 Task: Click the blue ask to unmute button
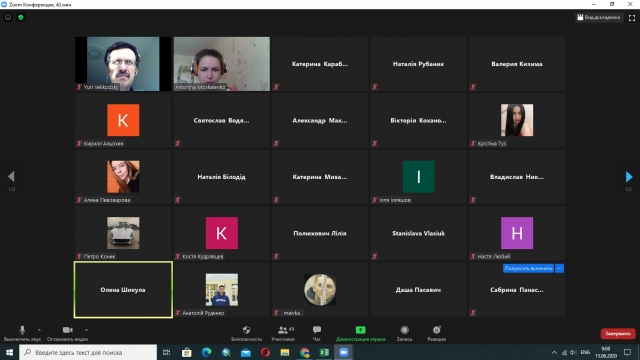[x=528, y=268]
